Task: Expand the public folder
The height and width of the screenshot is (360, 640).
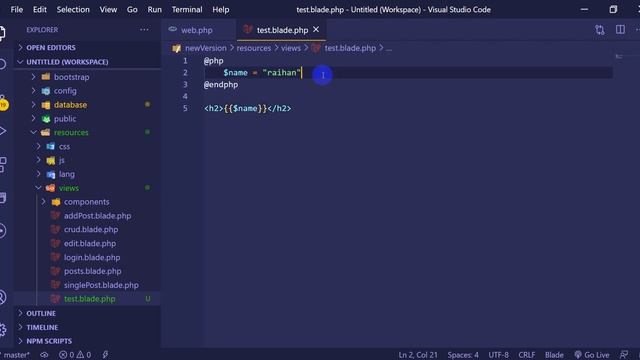Action: point(65,118)
